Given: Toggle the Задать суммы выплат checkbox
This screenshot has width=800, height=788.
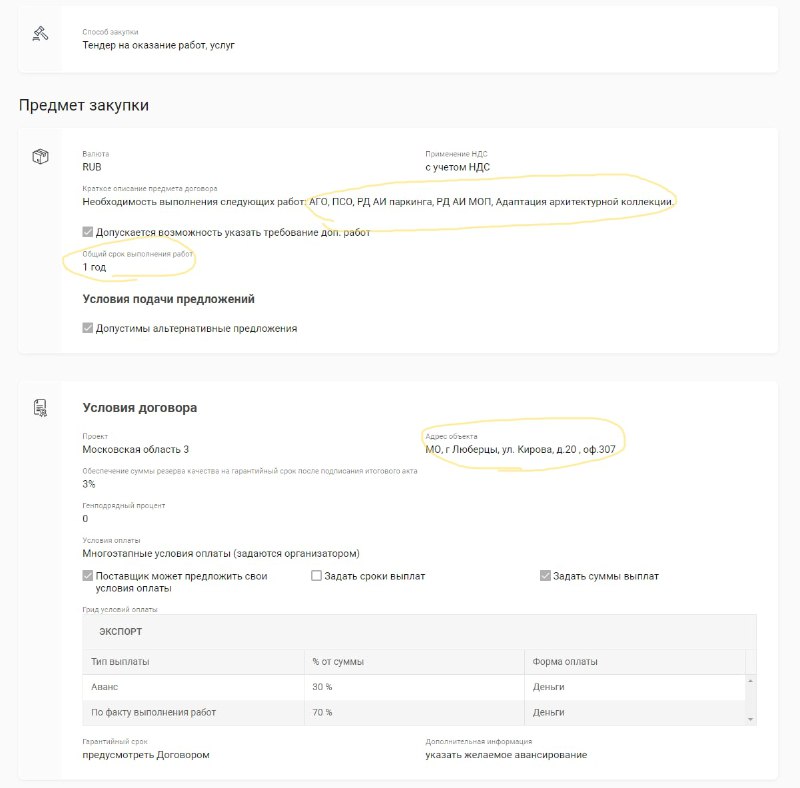Looking at the screenshot, I should (x=545, y=576).
